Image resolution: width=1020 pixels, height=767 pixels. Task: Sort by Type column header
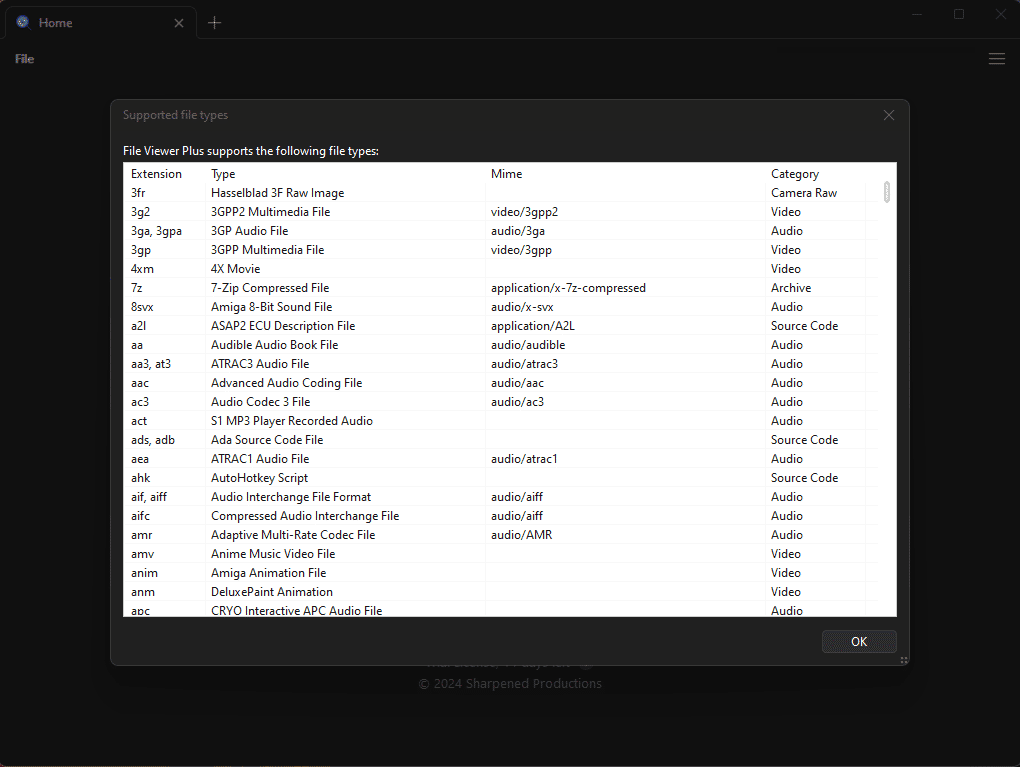click(223, 174)
